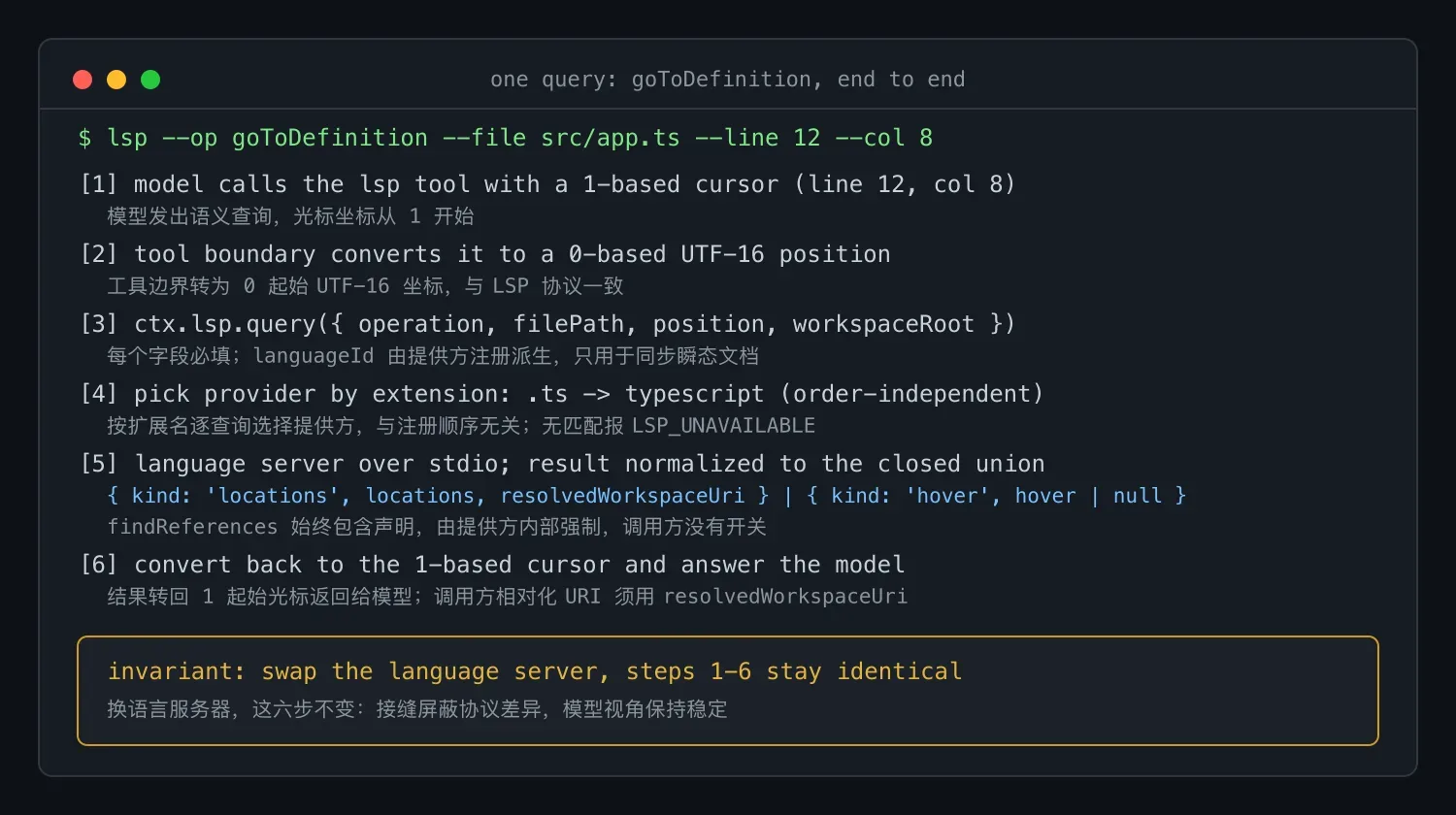The height and width of the screenshot is (815, 1456).
Task: Select step [3] 'ctx.lsp.query' line
Action: 547,324
